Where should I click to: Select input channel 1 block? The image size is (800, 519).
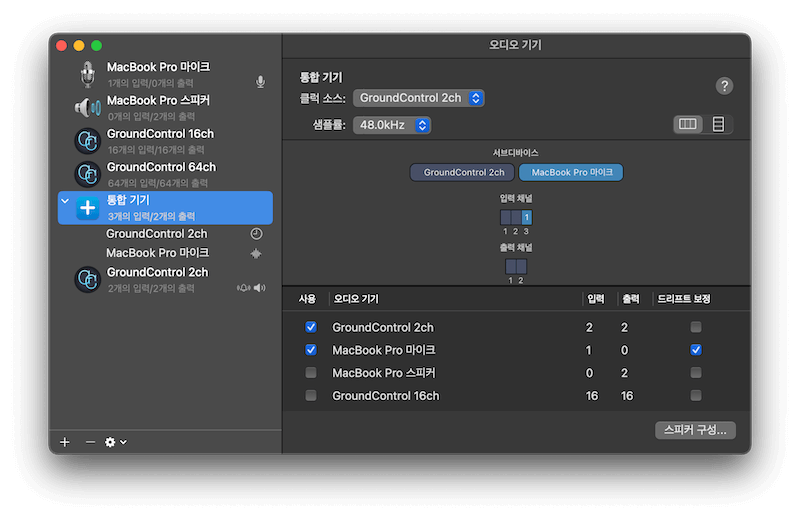(506, 217)
